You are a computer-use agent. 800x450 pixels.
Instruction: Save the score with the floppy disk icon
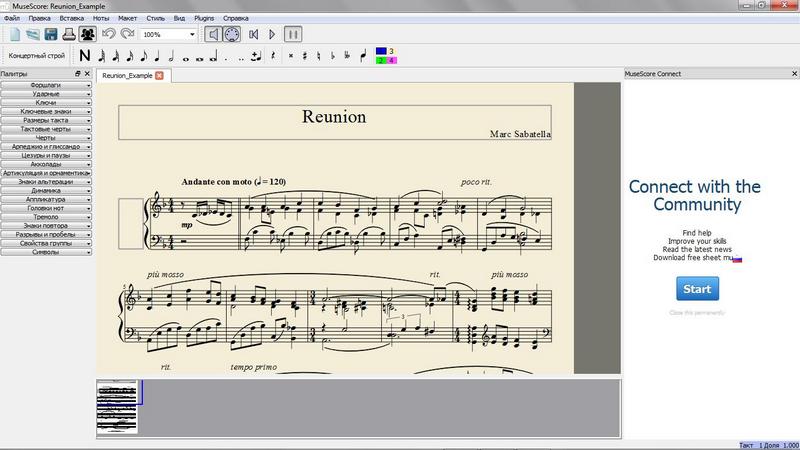coord(51,35)
